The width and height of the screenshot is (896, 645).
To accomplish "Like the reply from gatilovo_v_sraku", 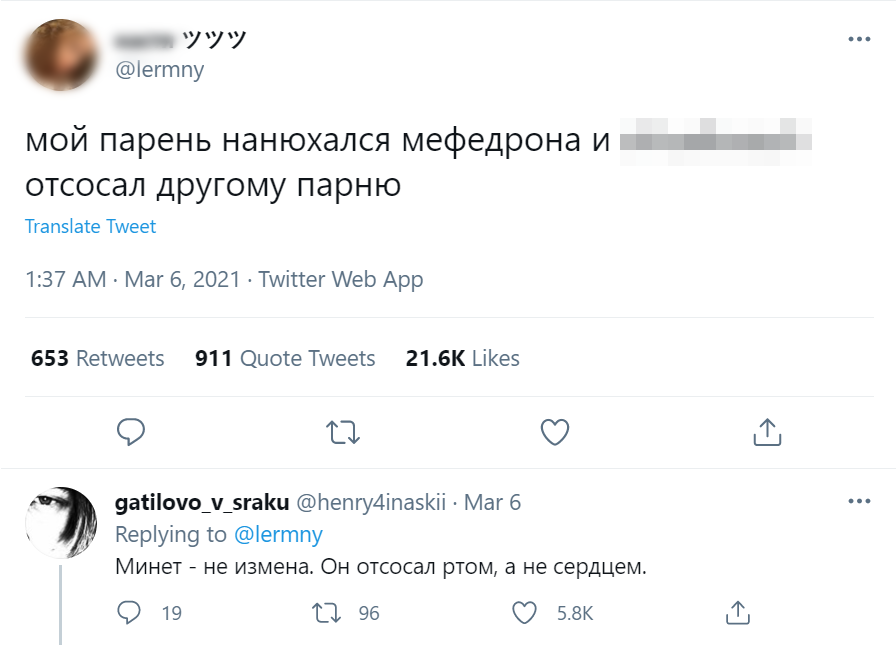I will click(525, 612).
